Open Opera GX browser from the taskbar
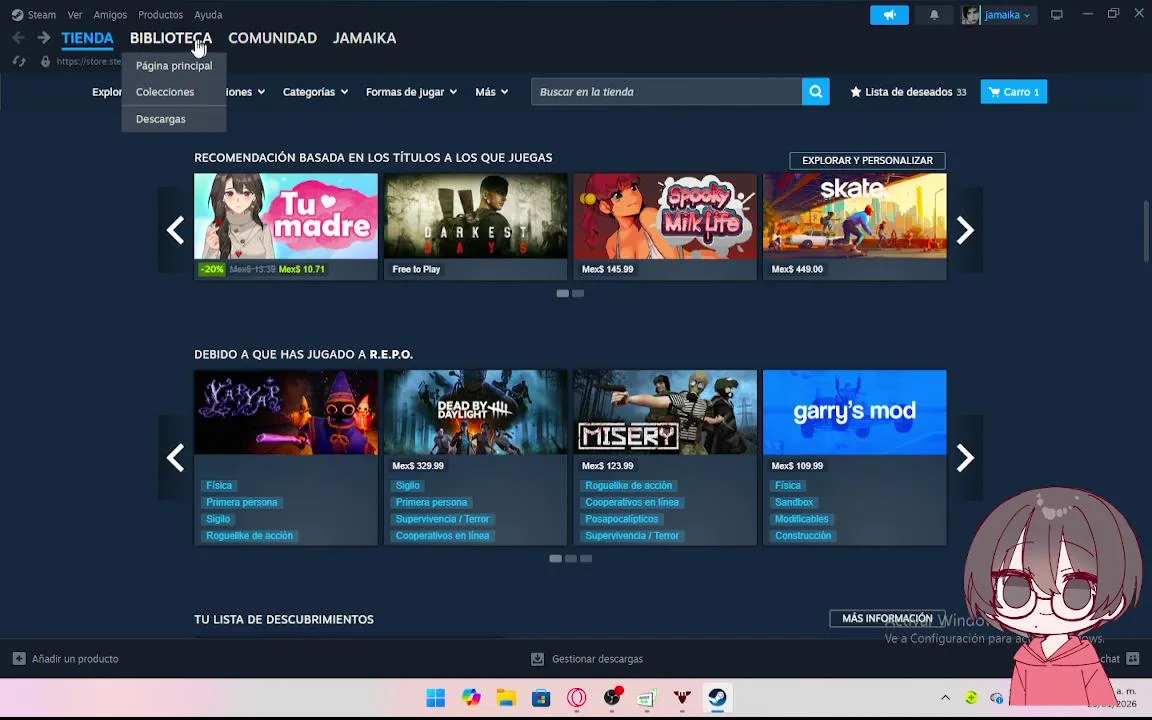1152x720 pixels. click(577, 697)
